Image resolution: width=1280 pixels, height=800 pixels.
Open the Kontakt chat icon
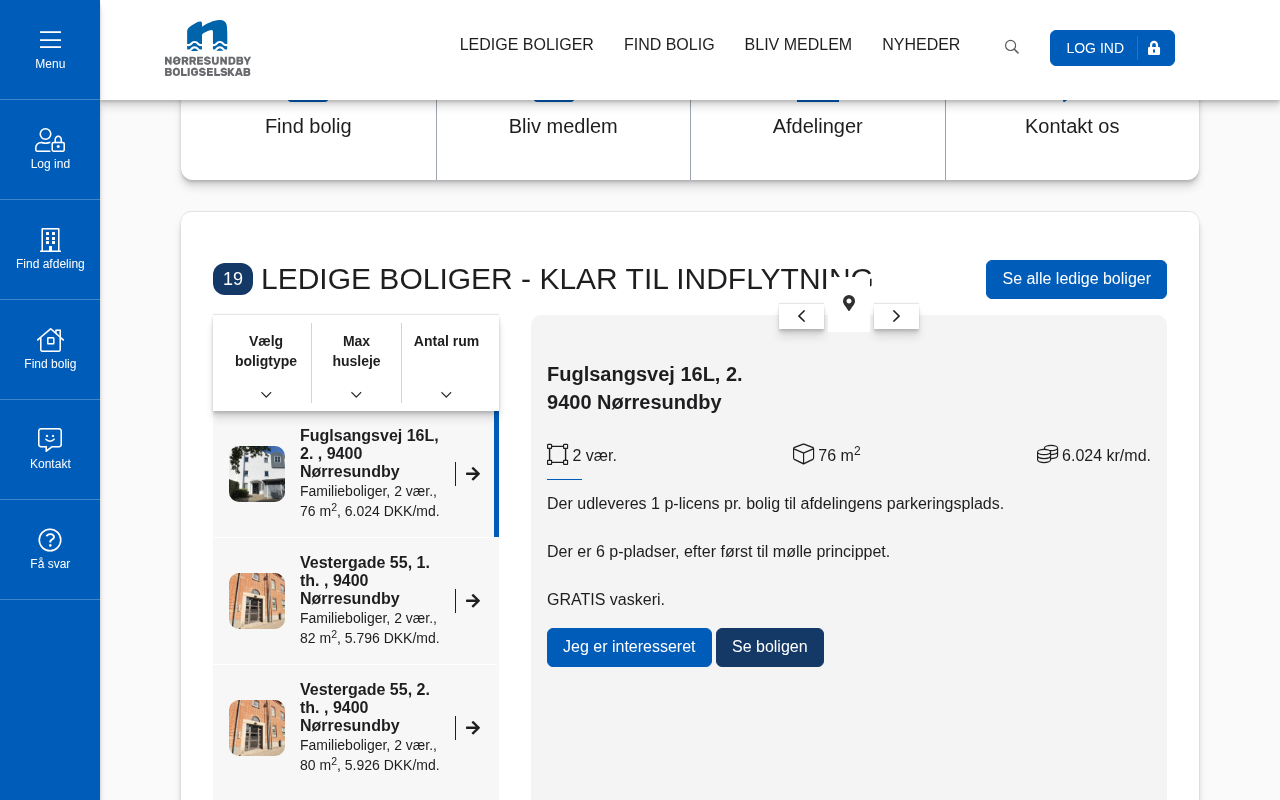(x=50, y=440)
